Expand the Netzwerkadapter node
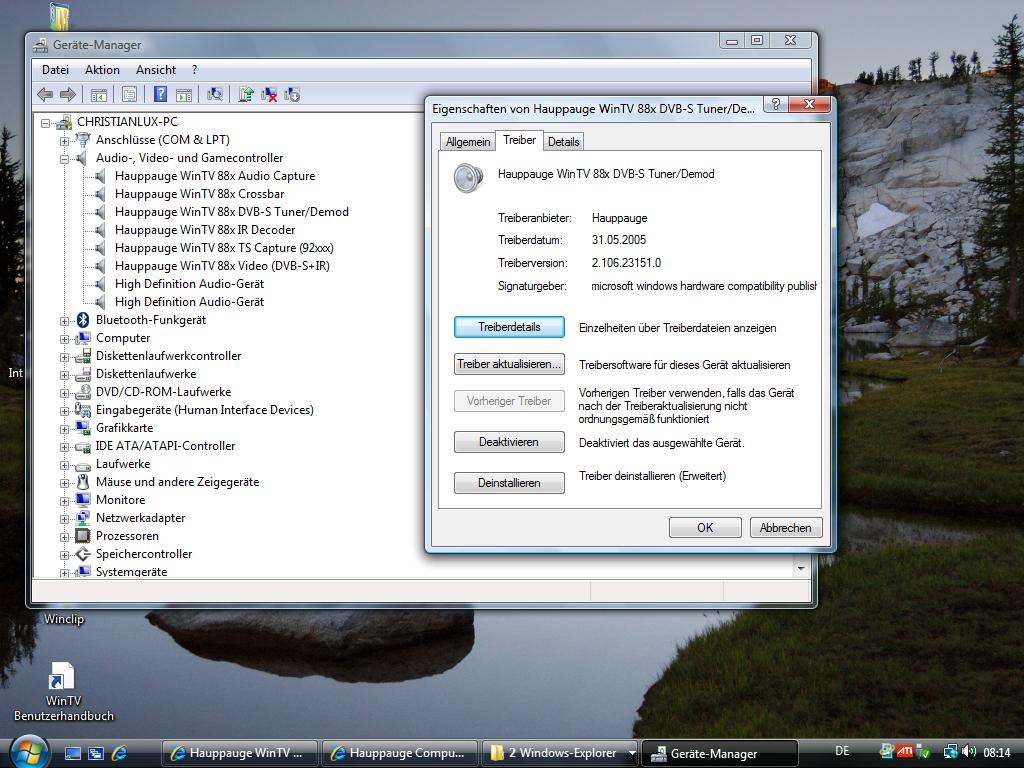 tap(64, 519)
